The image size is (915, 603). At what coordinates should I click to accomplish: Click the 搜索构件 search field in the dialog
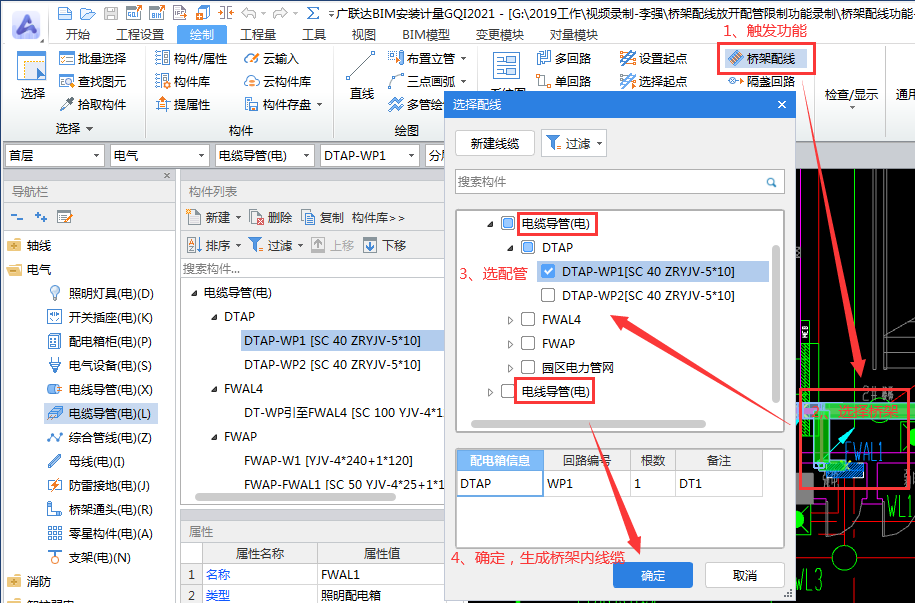(610, 182)
